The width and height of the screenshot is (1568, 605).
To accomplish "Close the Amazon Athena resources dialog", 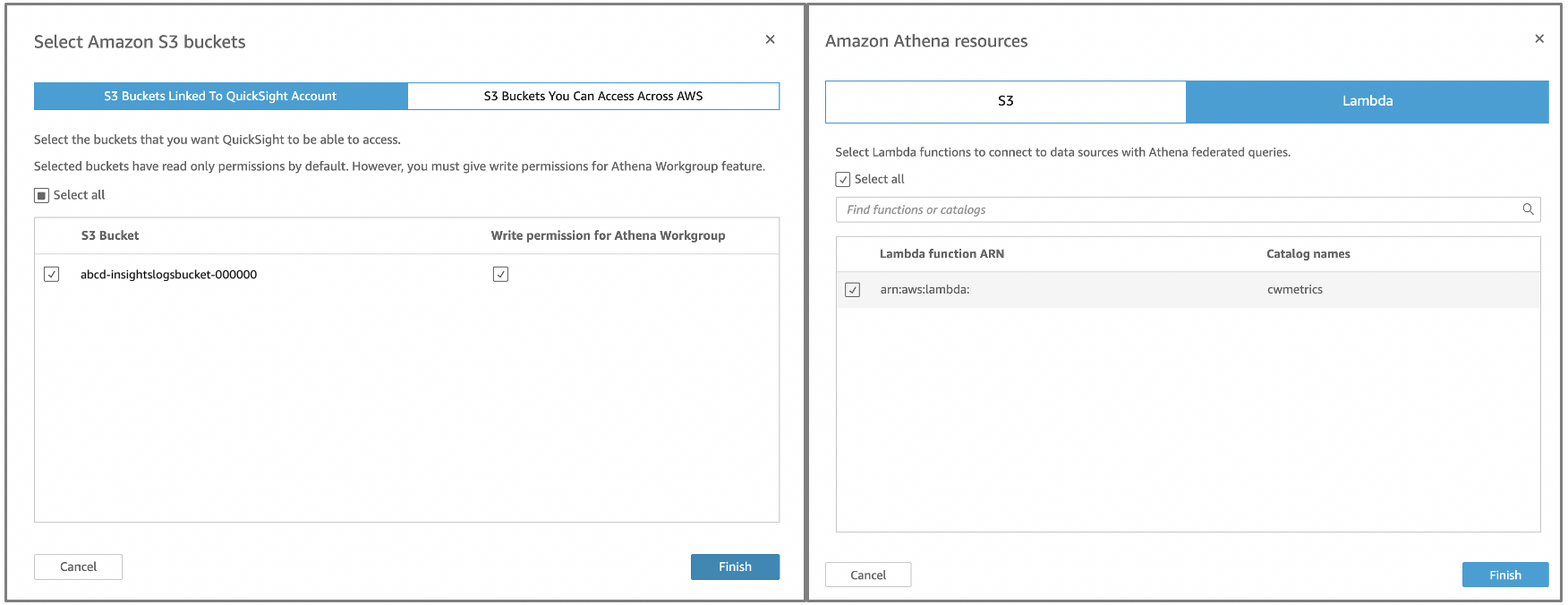I will (1539, 38).
